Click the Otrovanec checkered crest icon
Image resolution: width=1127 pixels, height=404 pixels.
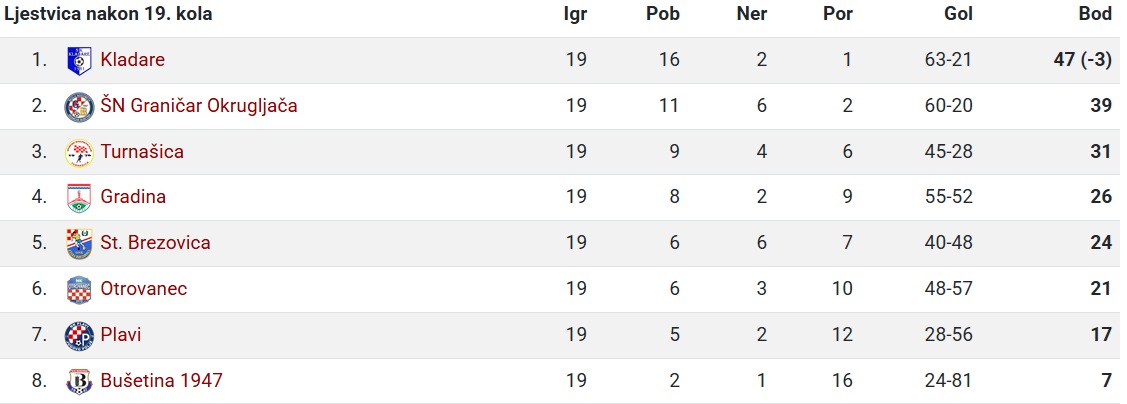point(79,290)
